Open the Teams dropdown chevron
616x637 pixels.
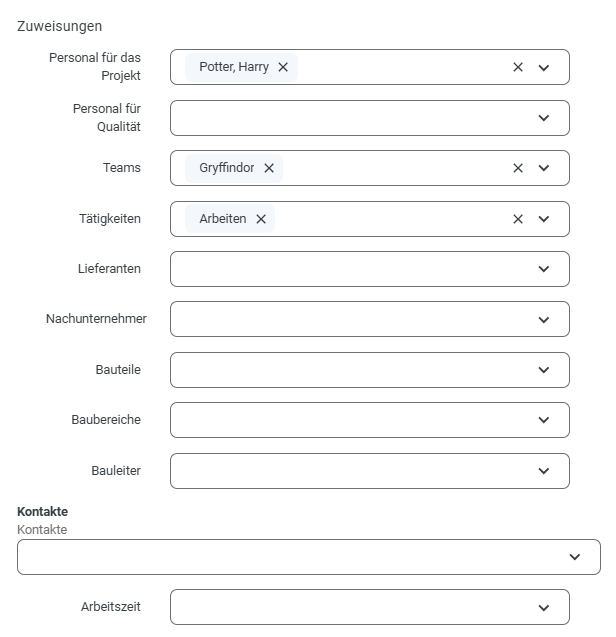click(544, 168)
